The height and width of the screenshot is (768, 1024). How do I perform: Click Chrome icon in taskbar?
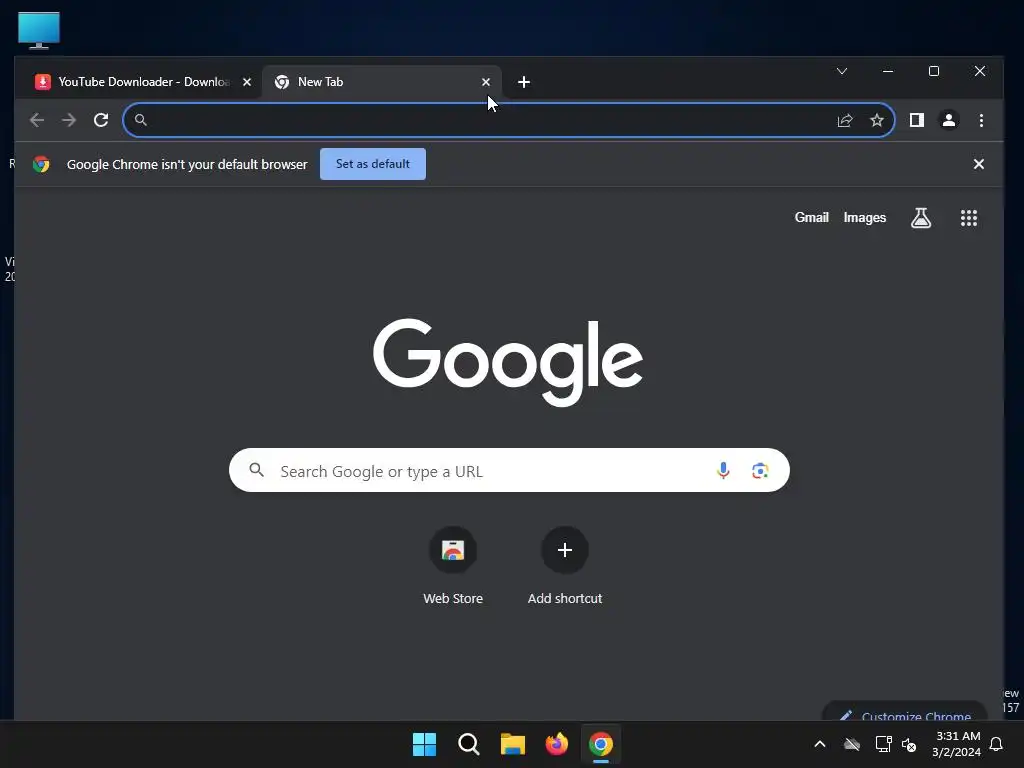pyautogui.click(x=601, y=744)
